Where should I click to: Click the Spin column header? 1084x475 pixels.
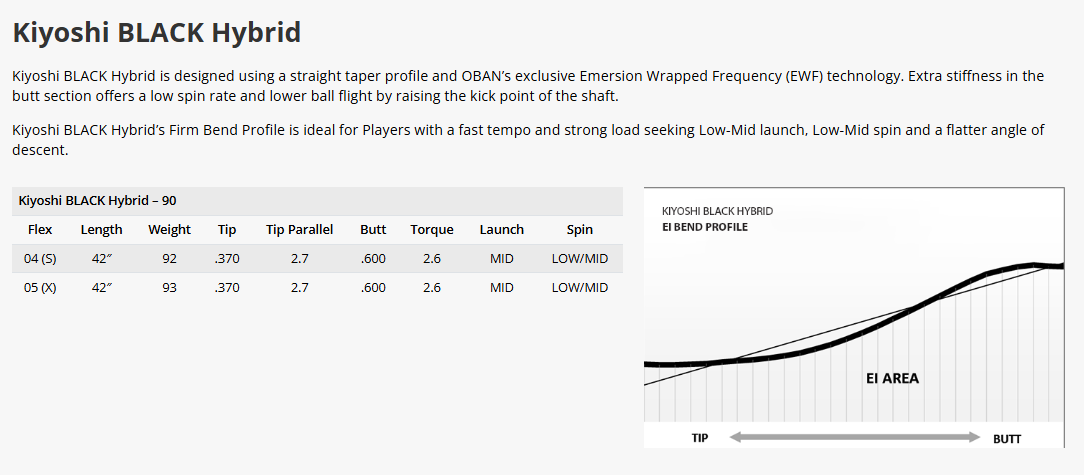pos(580,229)
